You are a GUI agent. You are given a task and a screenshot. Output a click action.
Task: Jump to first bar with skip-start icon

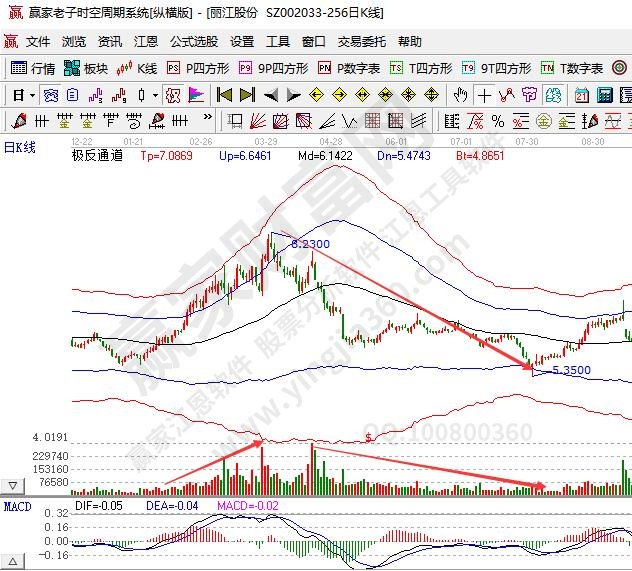click(x=223, y=95)
